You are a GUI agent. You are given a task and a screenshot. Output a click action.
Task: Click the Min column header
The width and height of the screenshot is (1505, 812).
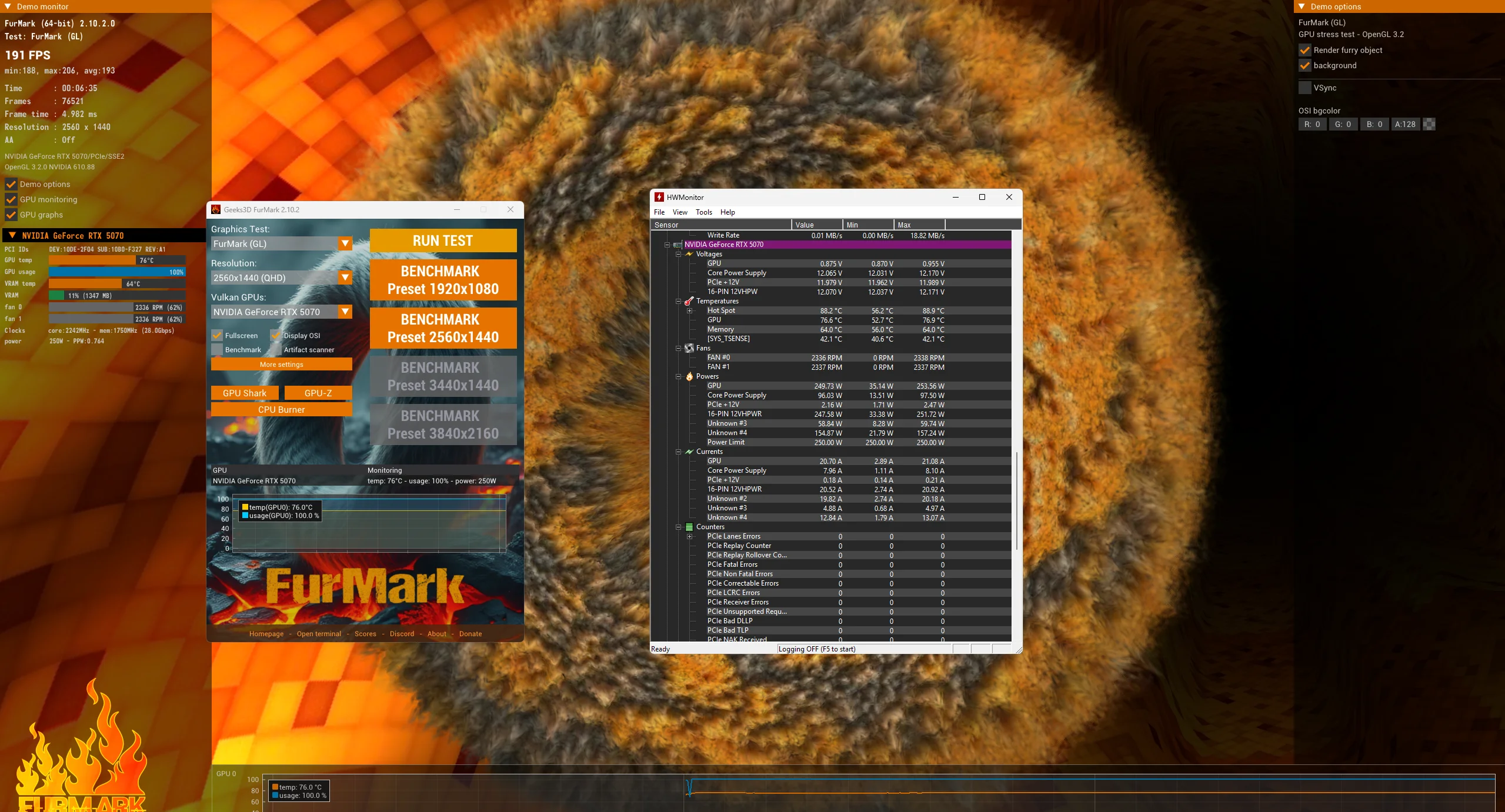[868, 225]
